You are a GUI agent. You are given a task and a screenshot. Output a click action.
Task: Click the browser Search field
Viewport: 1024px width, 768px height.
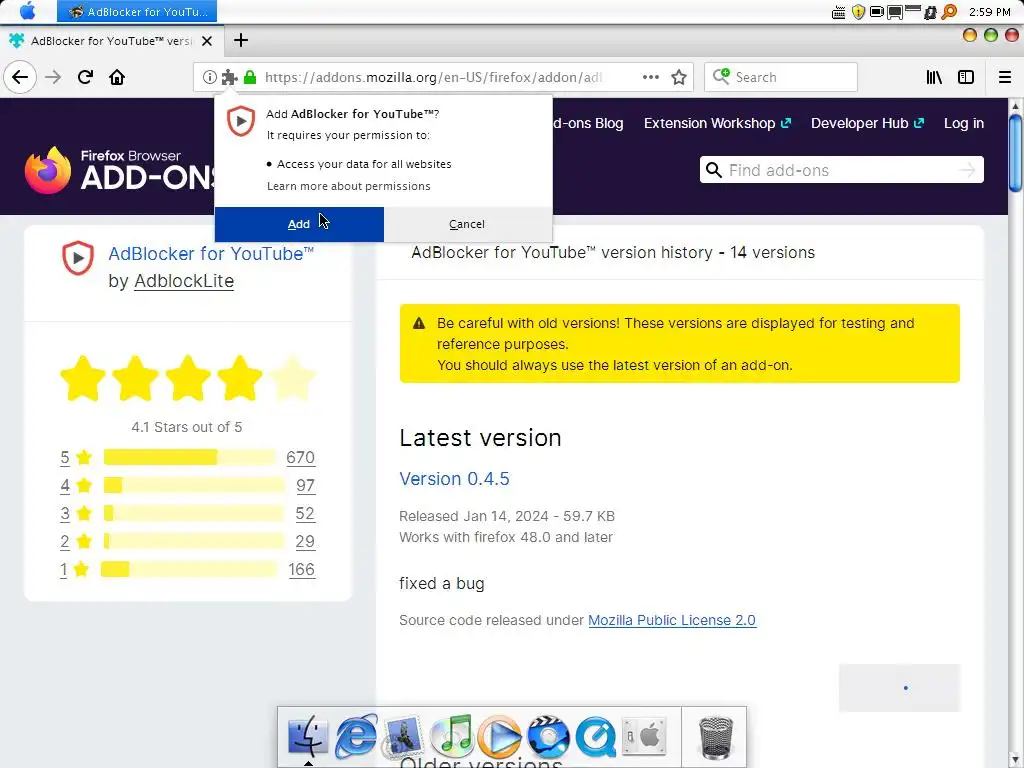(780, 77)
